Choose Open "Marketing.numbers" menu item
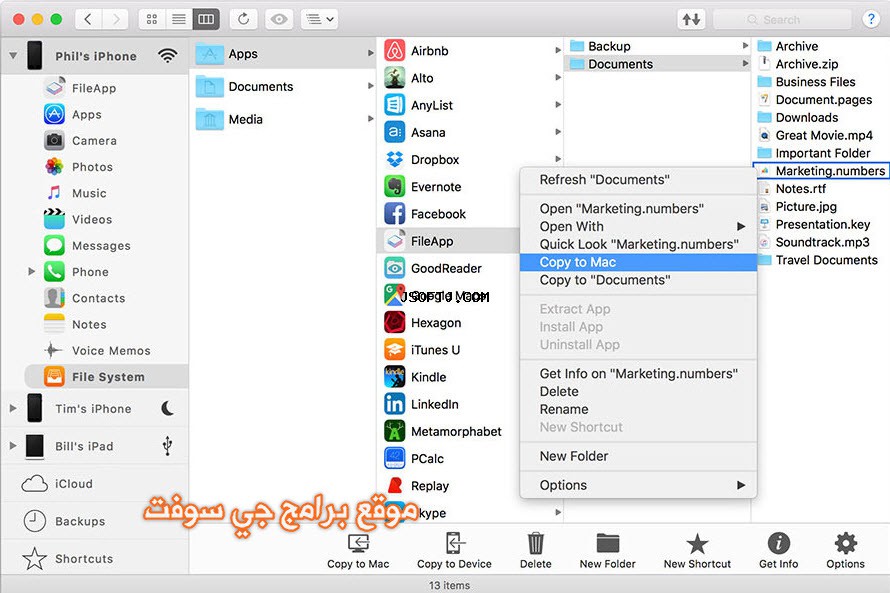This screenshot has width=890, height=593. [x=639, y=209]
